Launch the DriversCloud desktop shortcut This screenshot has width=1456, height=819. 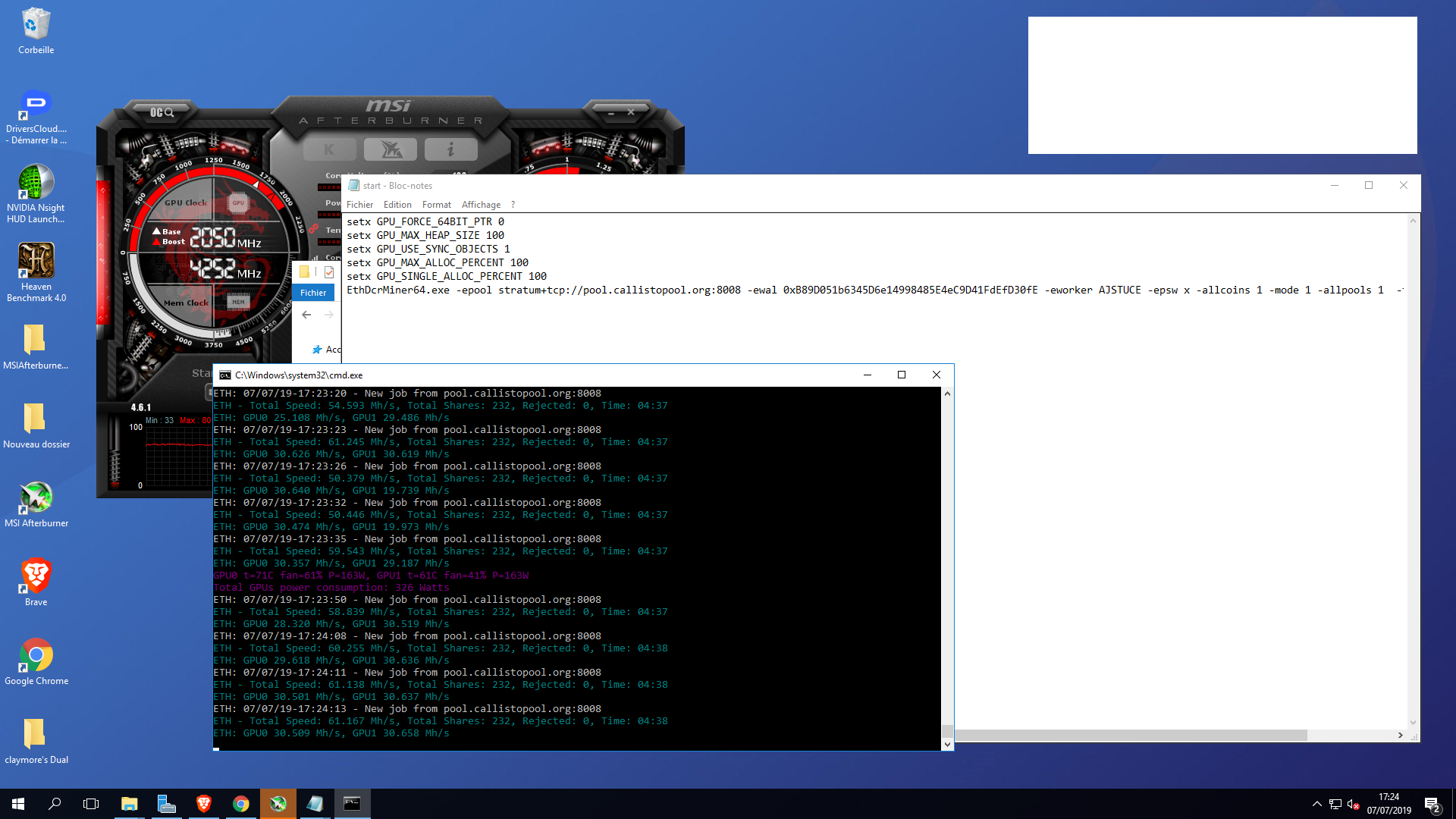pyautogui.click(x=36, y=117)
